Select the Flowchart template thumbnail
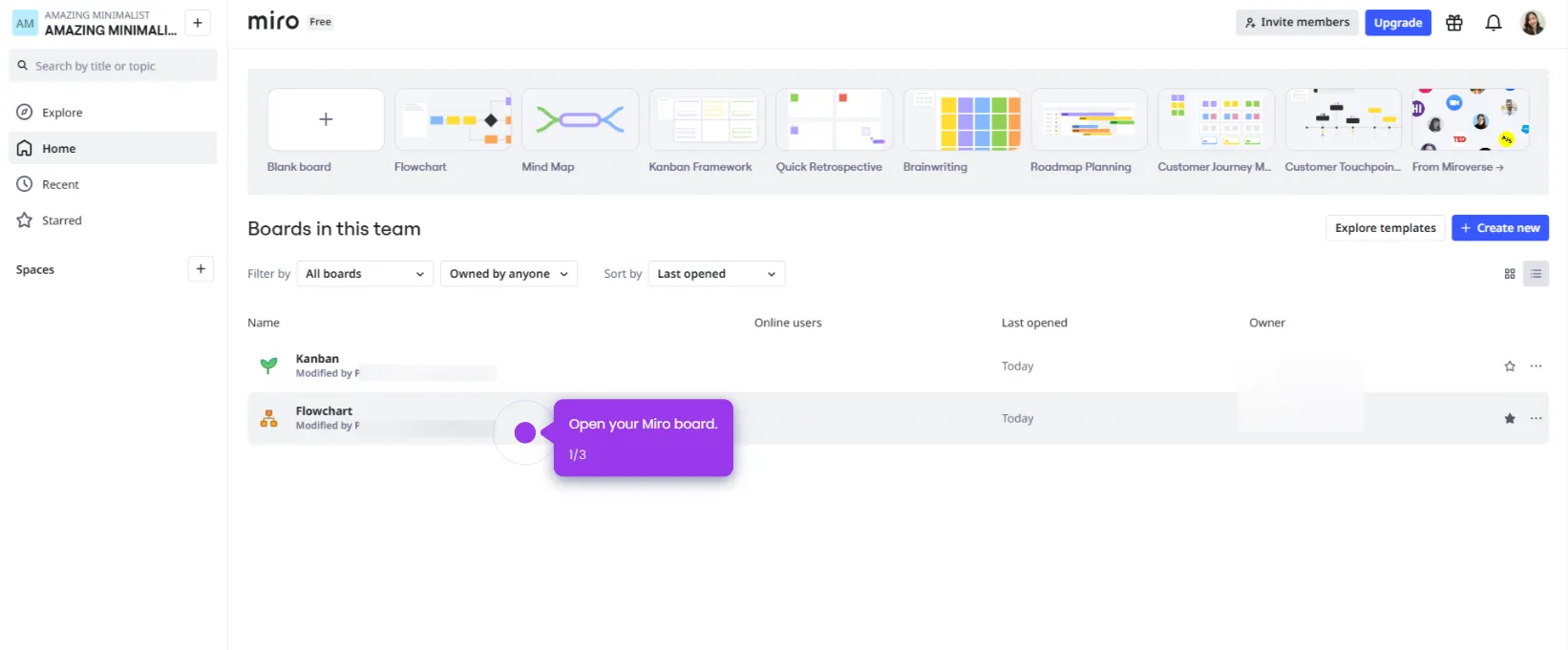The height and width of the screenshot is (650, 1568). [453, 119]
